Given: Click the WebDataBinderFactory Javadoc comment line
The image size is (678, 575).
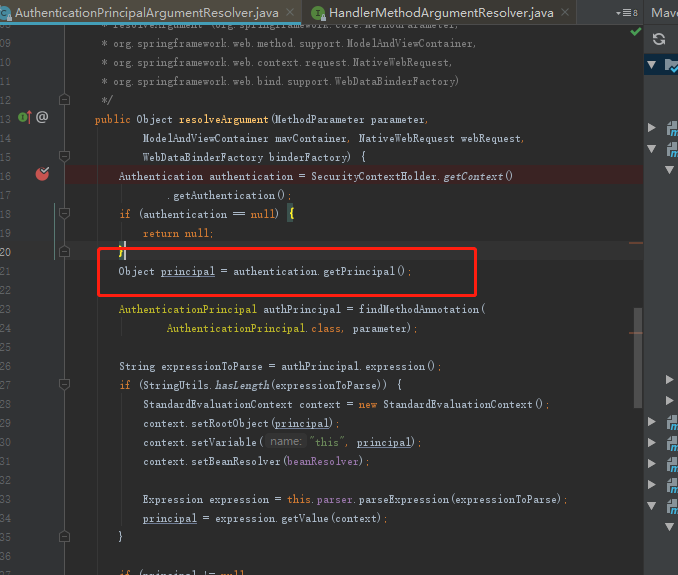Looking at the screenshot, I should [280, 82].
